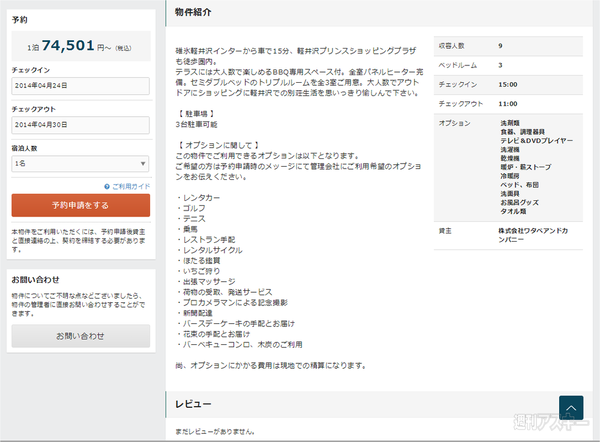Select the price text 74,501
This screenshot has width=600, height=442.
[x=68, y=46]
